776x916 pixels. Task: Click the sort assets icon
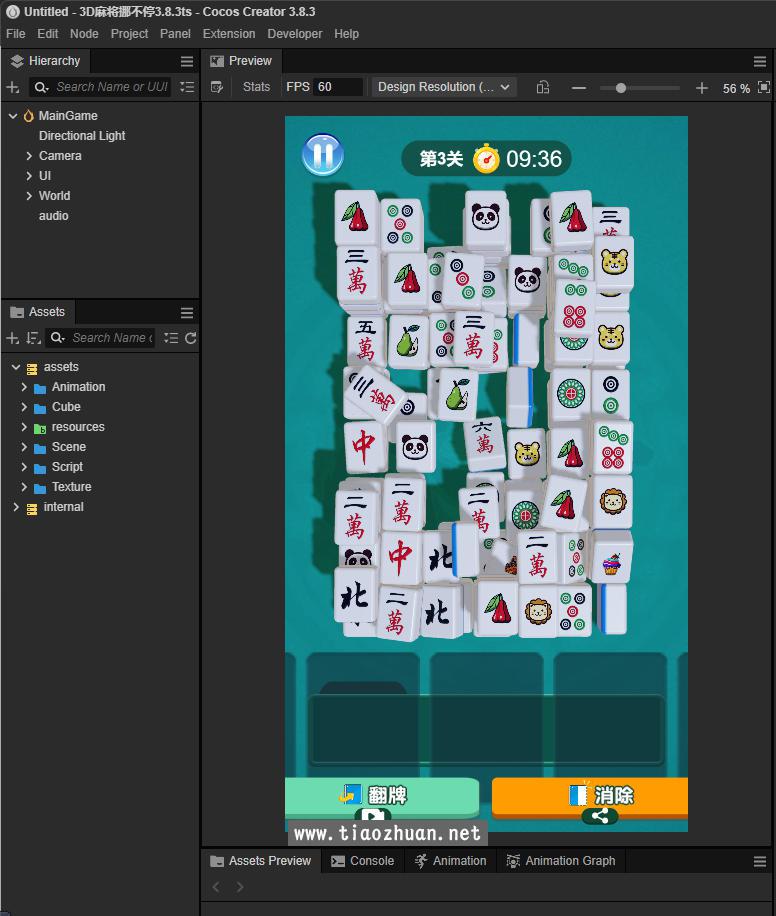[33, 338]
